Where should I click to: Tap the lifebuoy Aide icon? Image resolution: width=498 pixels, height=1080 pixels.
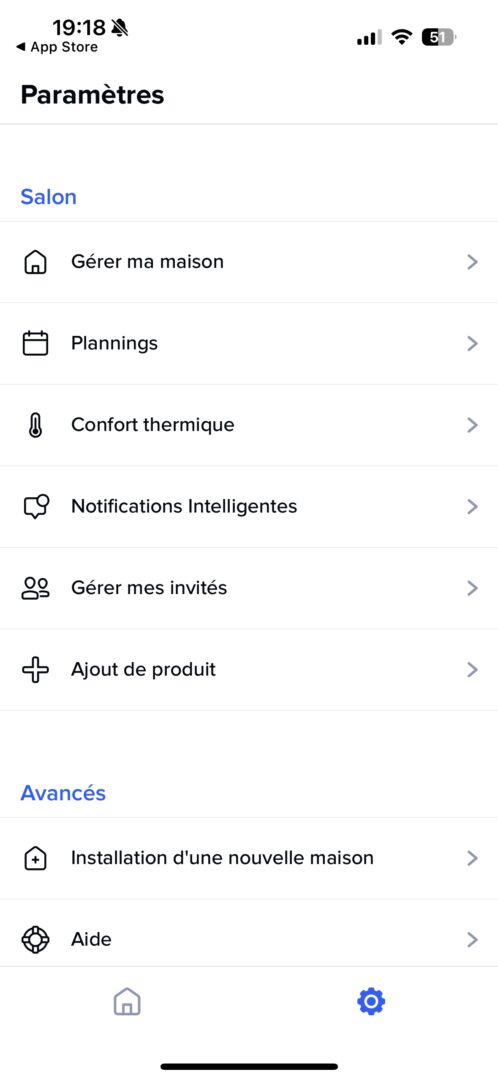[x=35, y=939]
